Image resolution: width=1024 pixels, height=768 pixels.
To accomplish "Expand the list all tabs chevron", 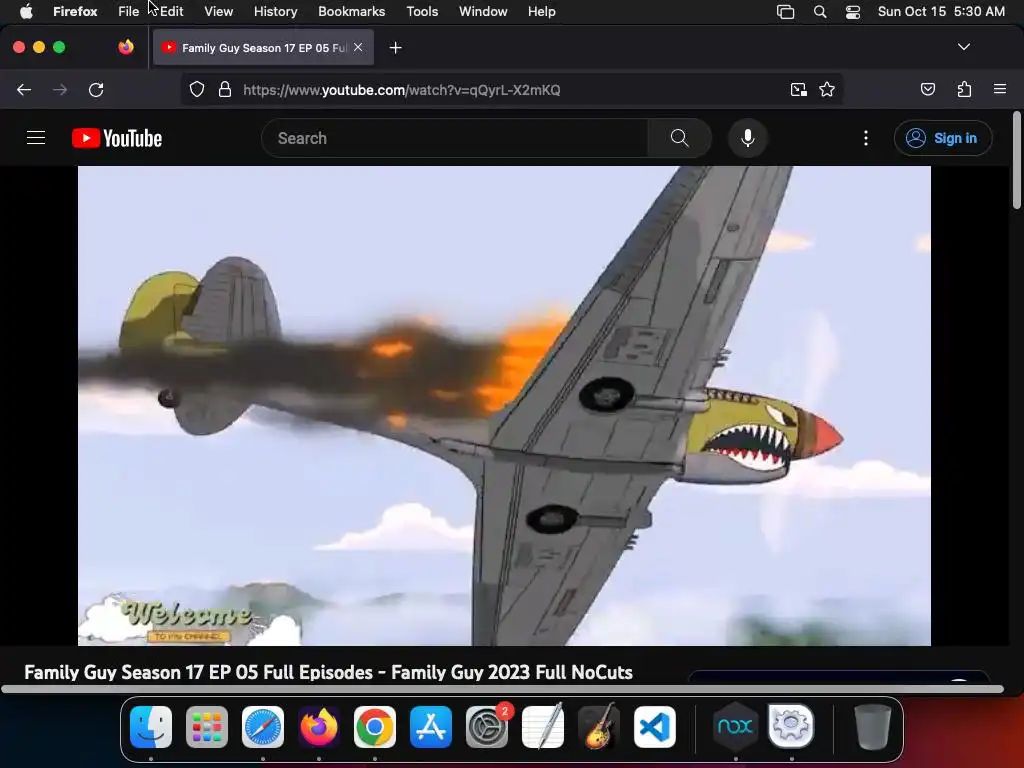I will click(964, 47).
